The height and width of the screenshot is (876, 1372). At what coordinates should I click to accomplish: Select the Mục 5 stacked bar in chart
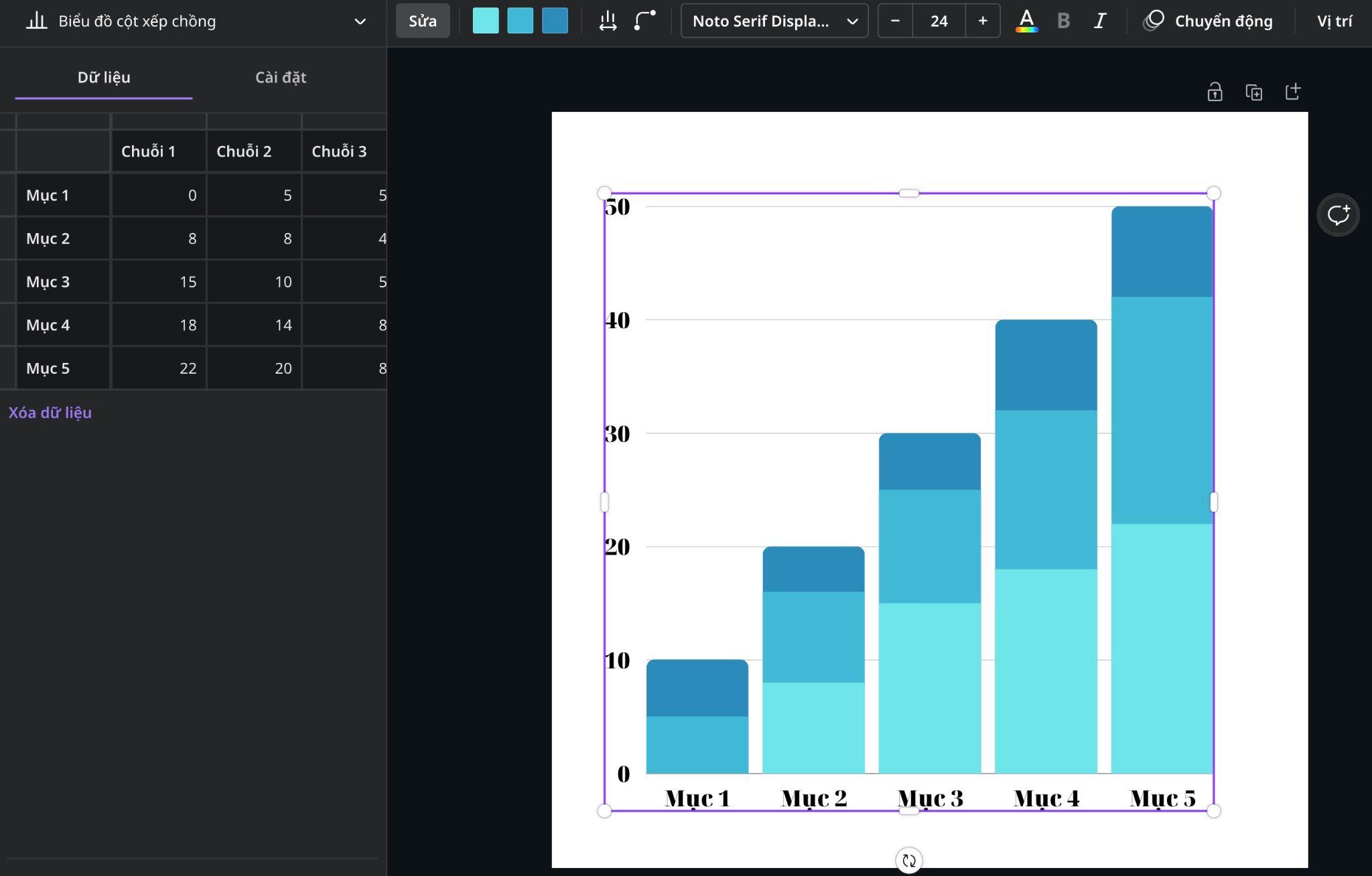pos(1162,490)
